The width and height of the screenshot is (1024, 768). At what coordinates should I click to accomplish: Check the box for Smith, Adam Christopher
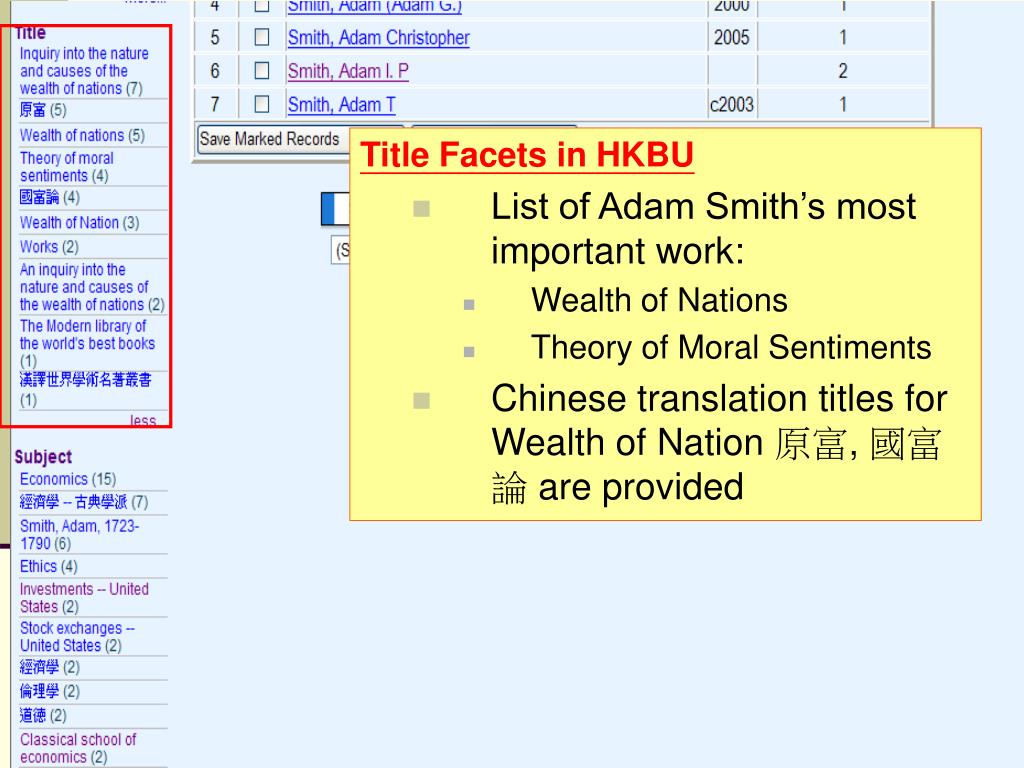tap(261, 37)
